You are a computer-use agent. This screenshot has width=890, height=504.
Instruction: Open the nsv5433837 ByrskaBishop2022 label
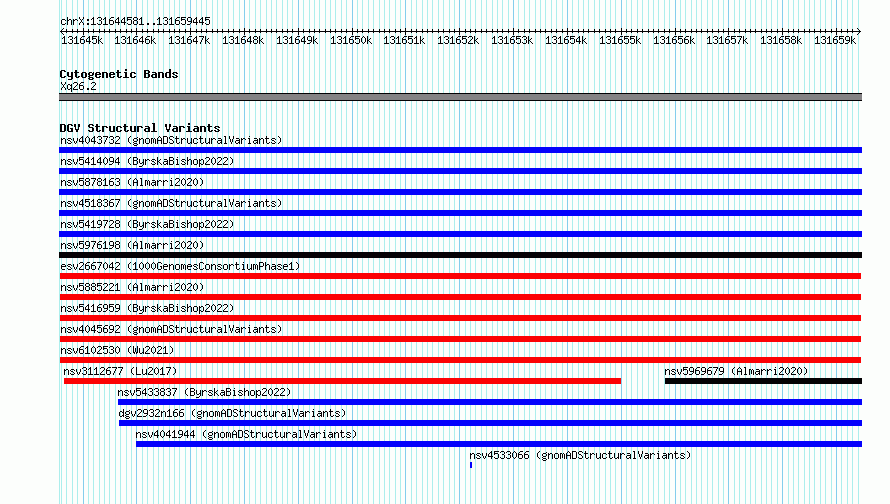[204, 392]
